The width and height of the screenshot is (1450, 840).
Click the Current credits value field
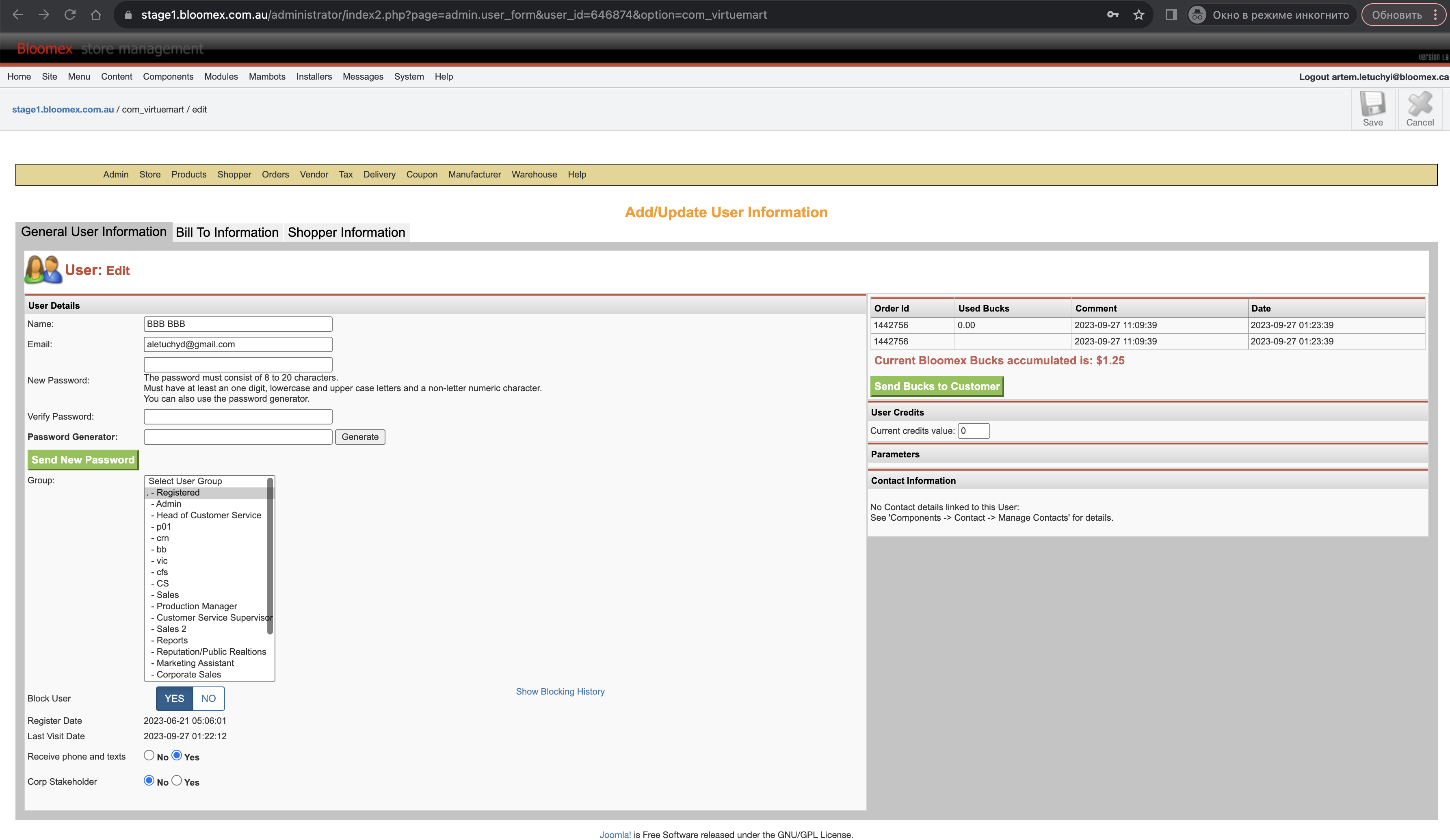[974, 430]
